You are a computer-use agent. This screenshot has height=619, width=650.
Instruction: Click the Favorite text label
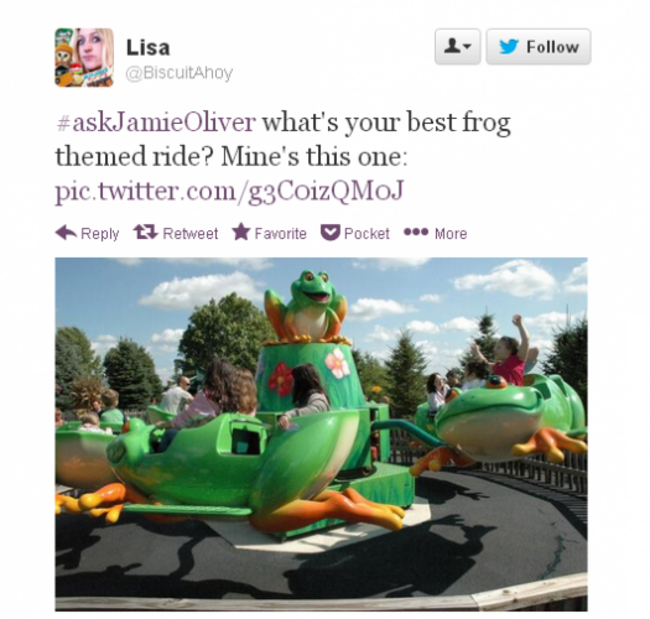pyautogui.click(x=280, y=234)
